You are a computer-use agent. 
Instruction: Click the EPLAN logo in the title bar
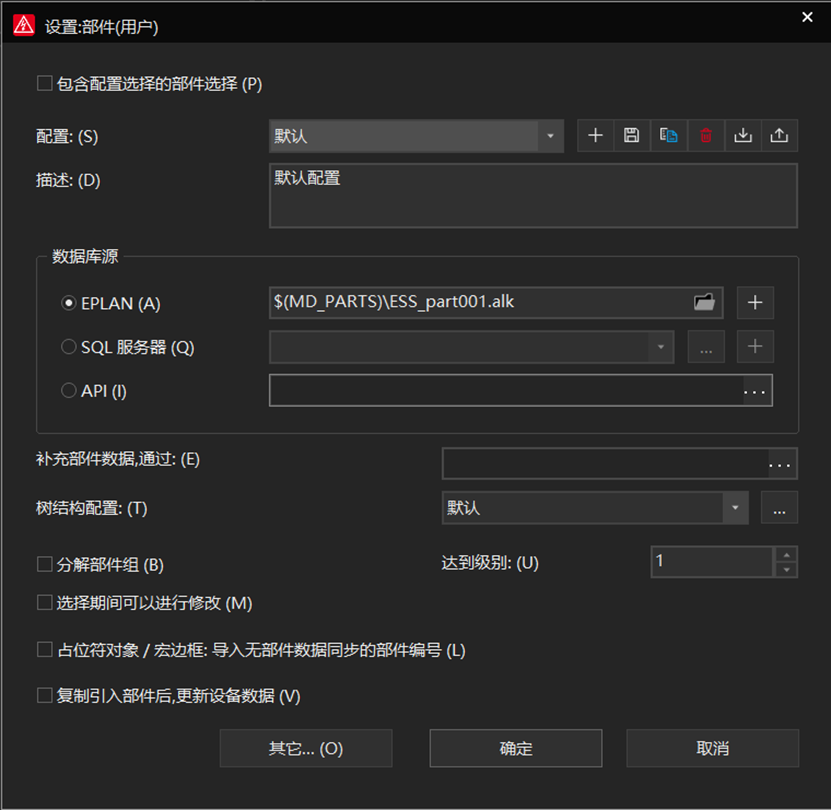coord(24,25)
